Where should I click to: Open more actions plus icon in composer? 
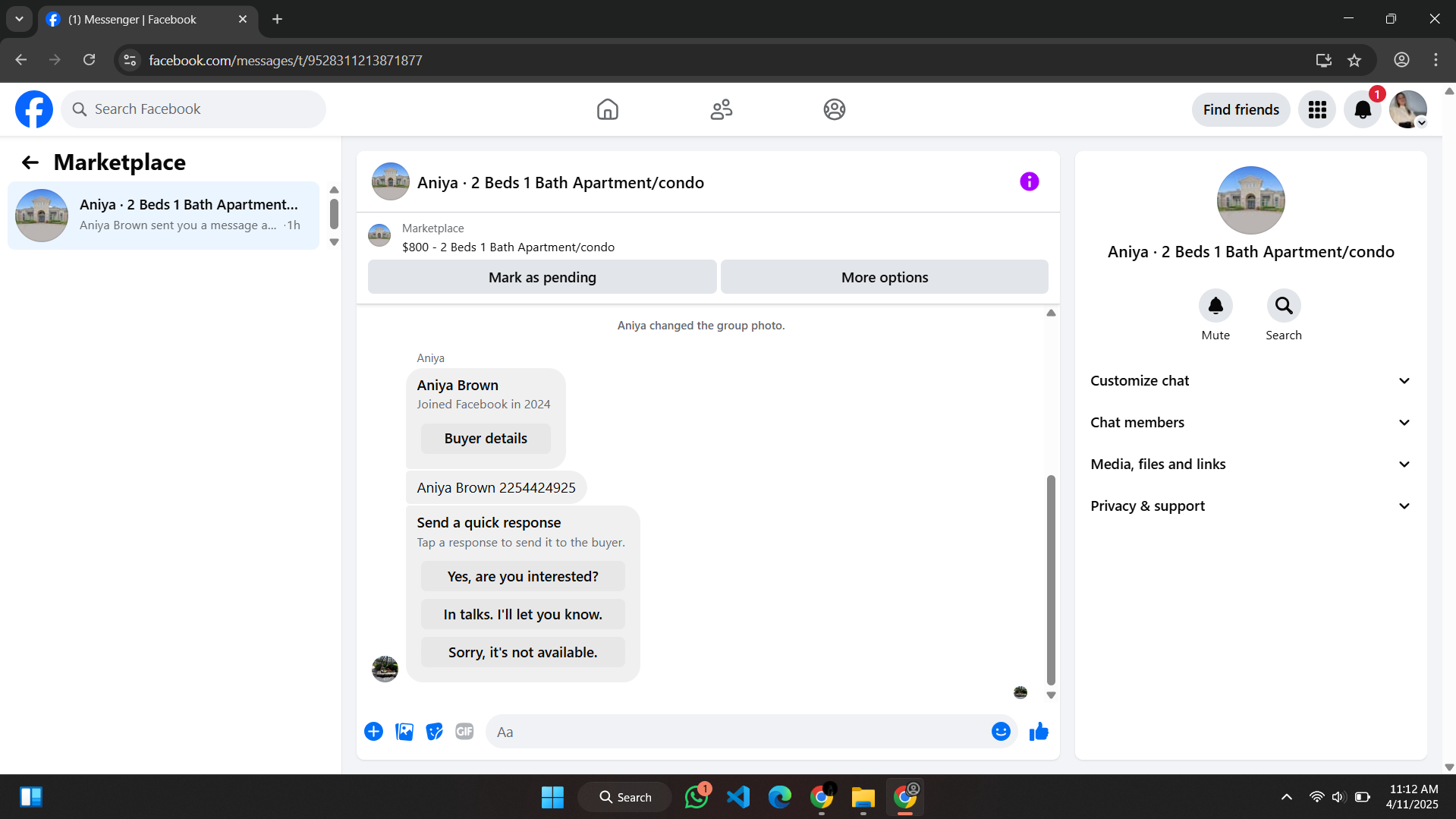click(373, 732)
